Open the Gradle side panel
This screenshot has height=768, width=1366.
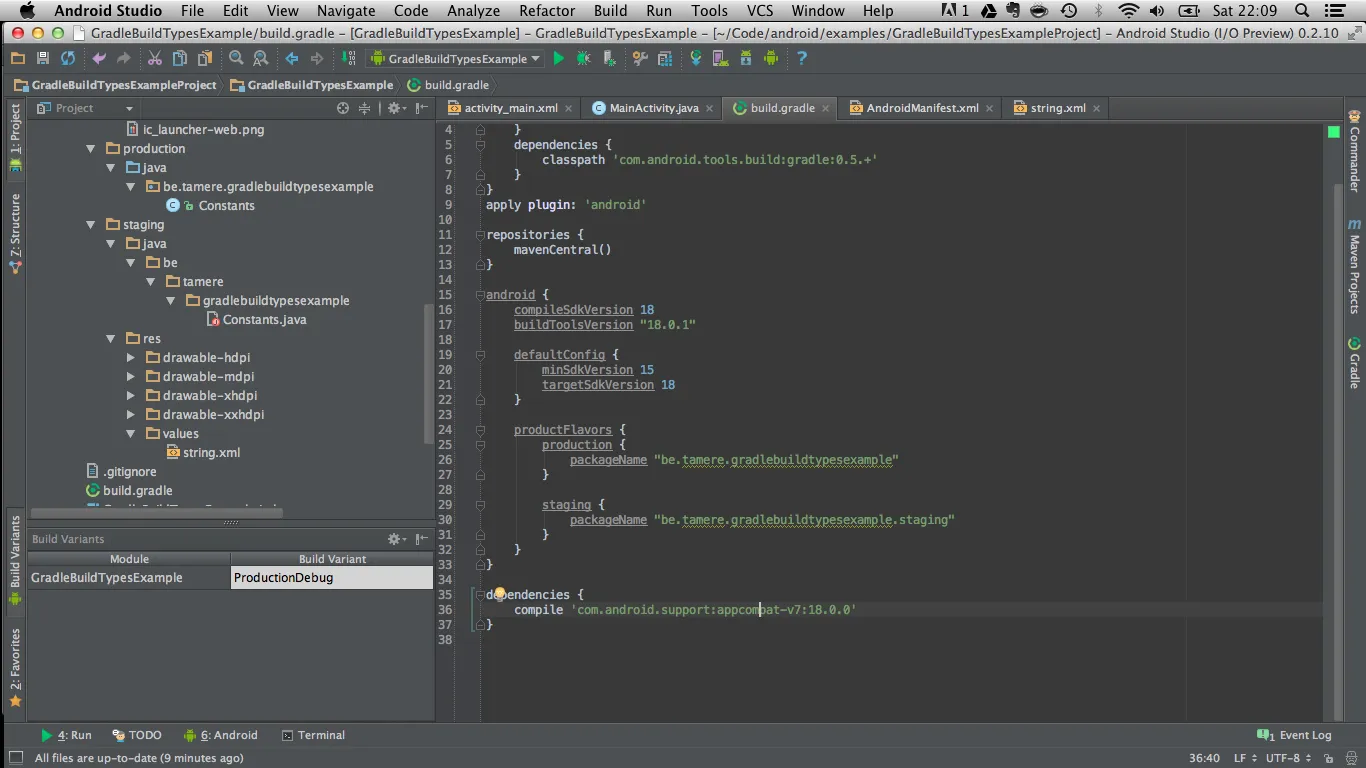coord(1355,363)
